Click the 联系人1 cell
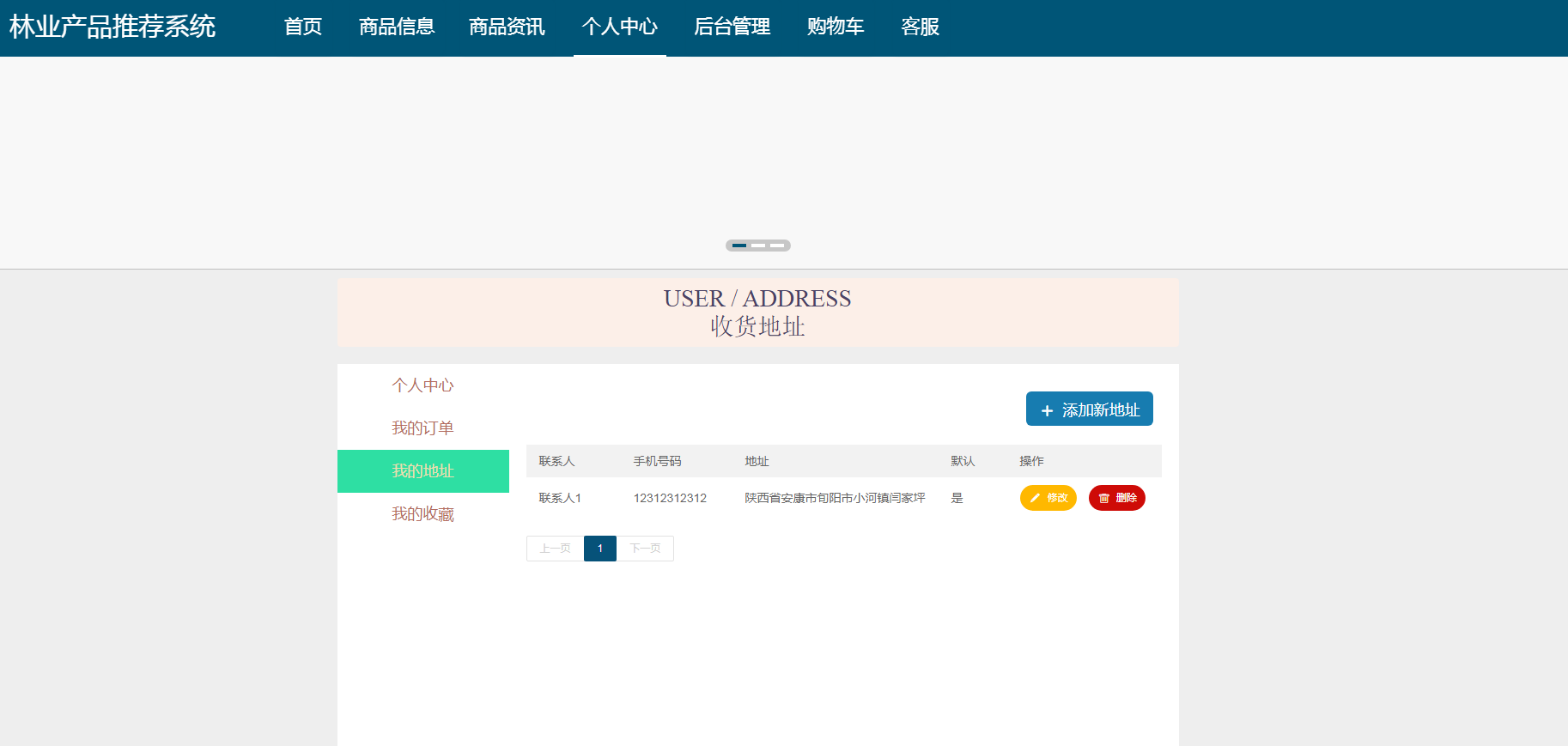Screen dimensions: 1568x746 coord(560,498)
